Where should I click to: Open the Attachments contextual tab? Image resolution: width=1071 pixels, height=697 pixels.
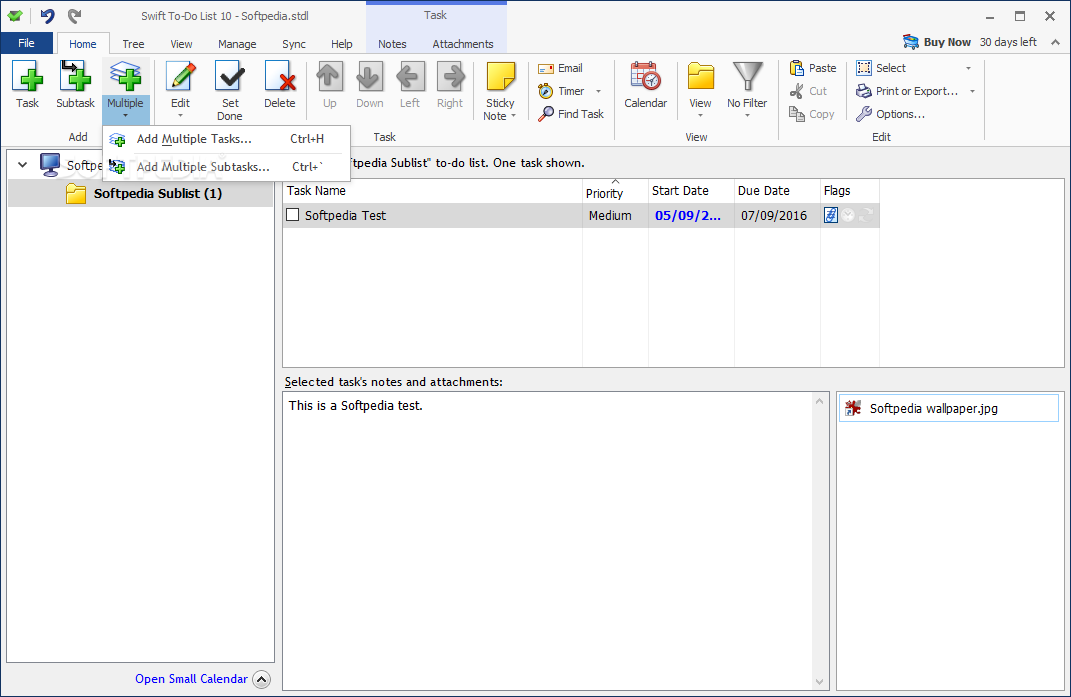[462, 44]
